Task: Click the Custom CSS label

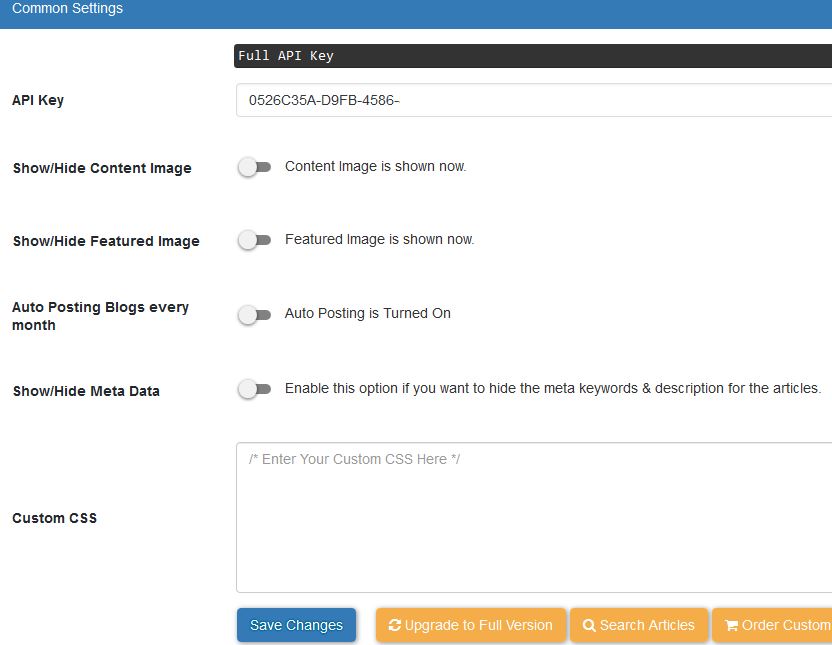Action: pos(55,518)
